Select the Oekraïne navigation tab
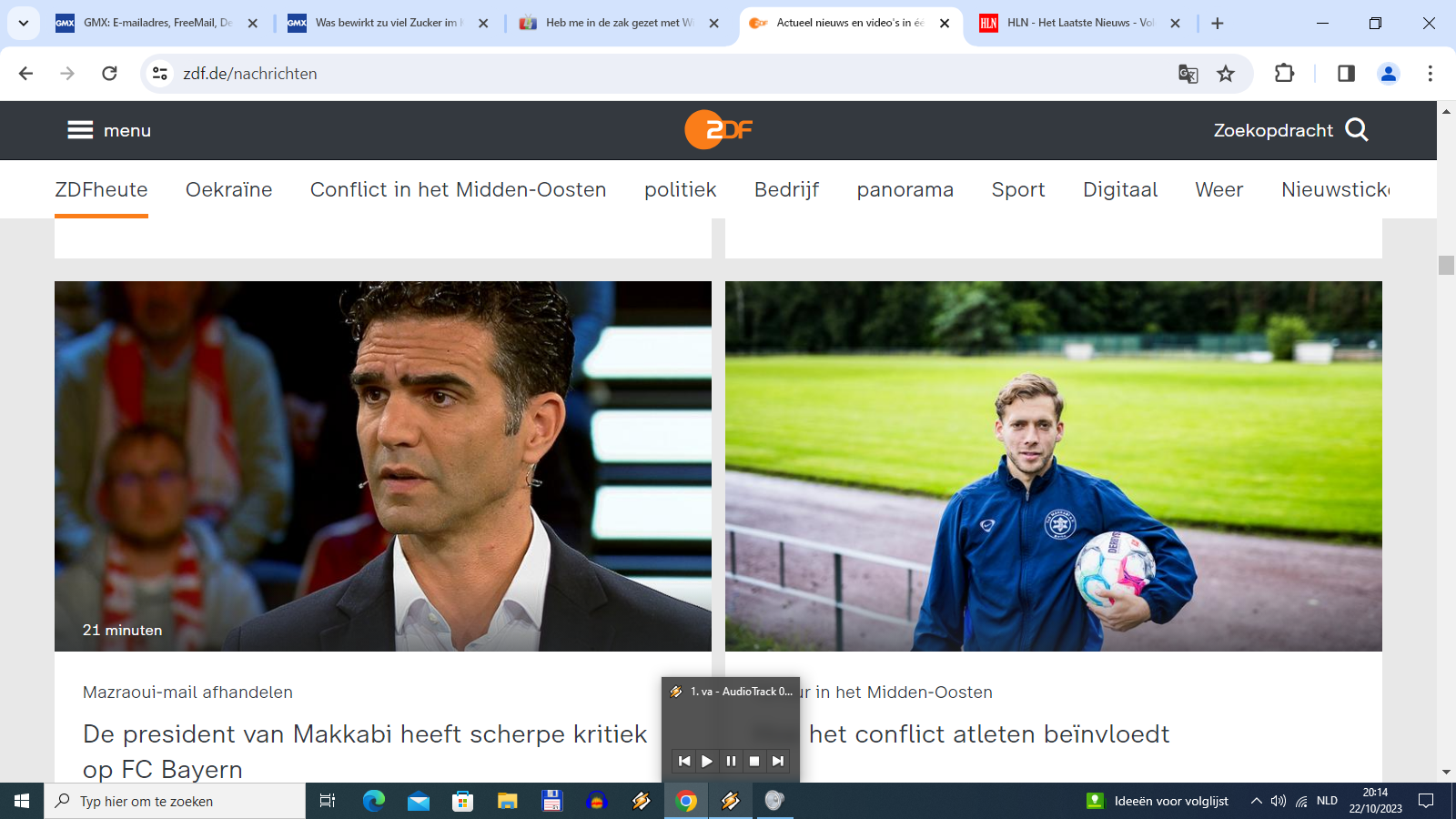1456x819 pixels. (x=229, y=189)
